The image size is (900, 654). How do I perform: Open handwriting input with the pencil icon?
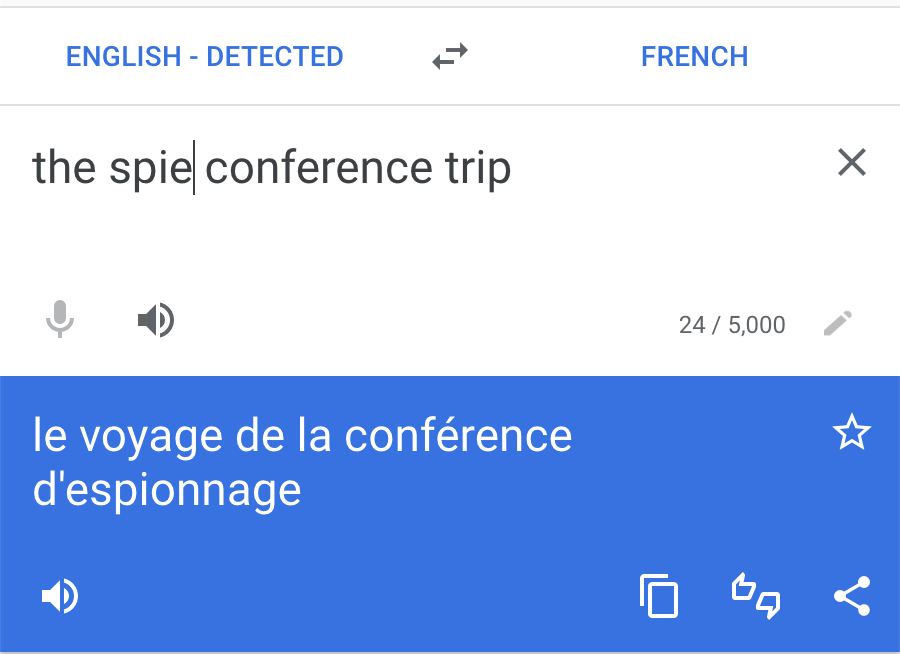click(x=837, y=323)
